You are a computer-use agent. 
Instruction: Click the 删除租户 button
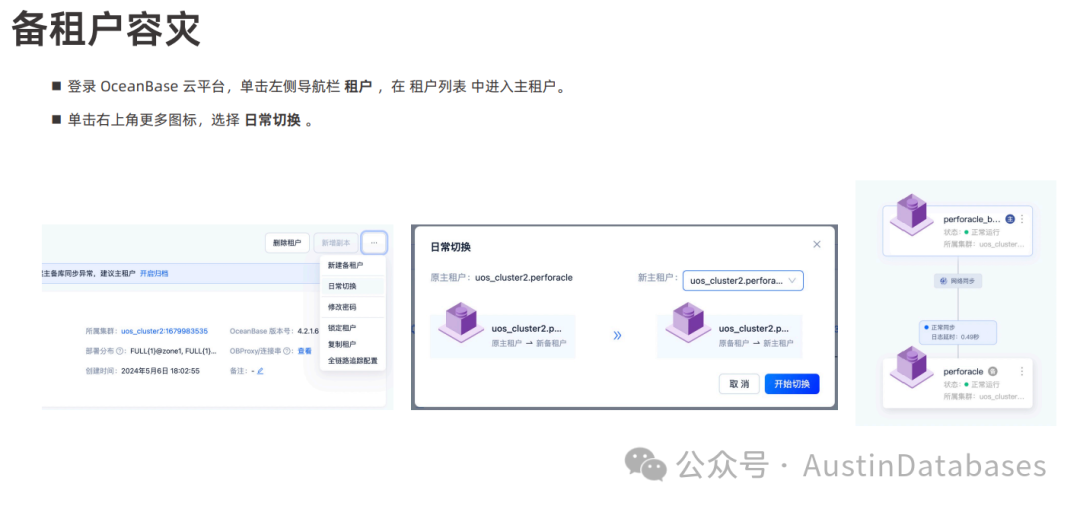pos(287,242)
